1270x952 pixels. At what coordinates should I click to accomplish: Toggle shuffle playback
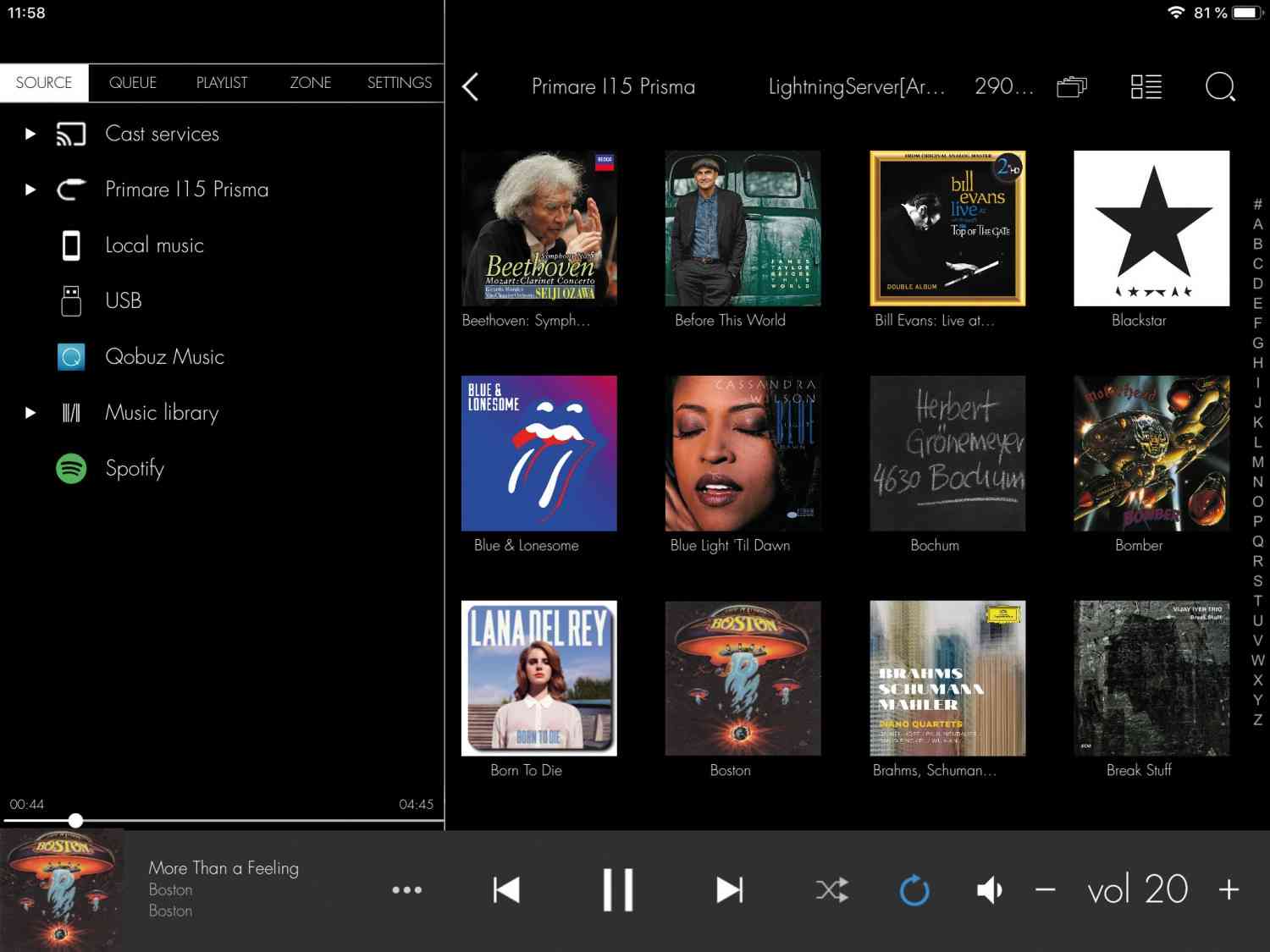click(832, 890)
